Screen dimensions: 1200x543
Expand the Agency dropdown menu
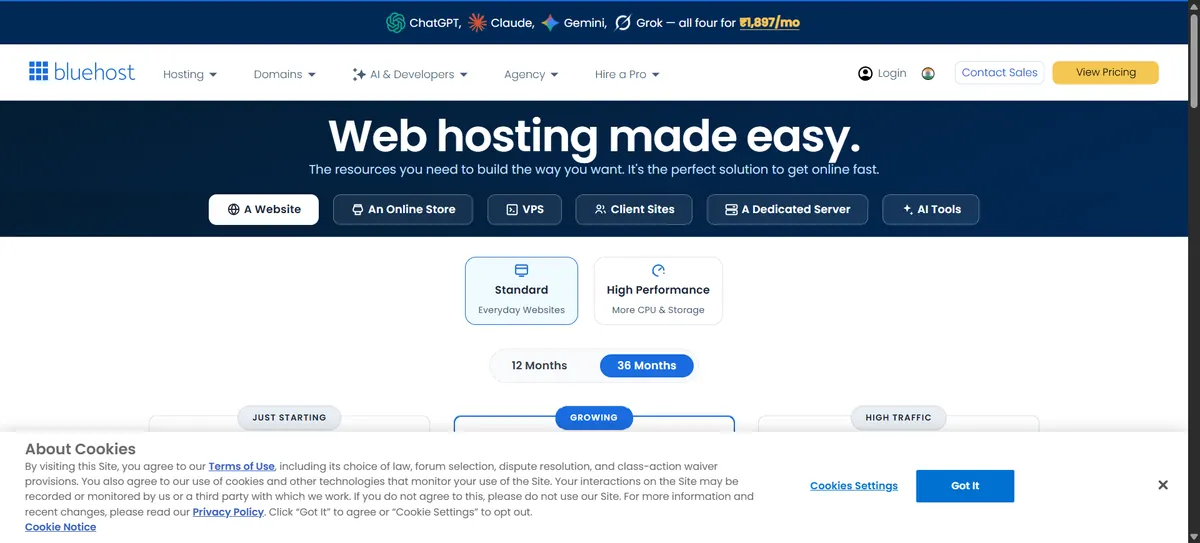(531, 74)
